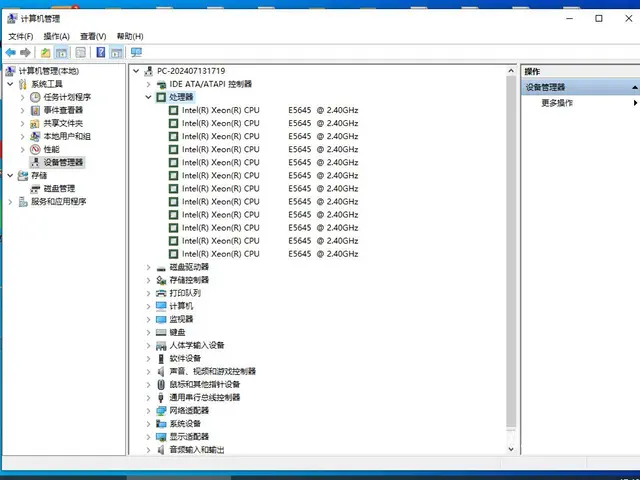This screenshot has height=480, width=640.
Task: Click the gray Forward arrow toolbar icon
Action: [25, 52]
